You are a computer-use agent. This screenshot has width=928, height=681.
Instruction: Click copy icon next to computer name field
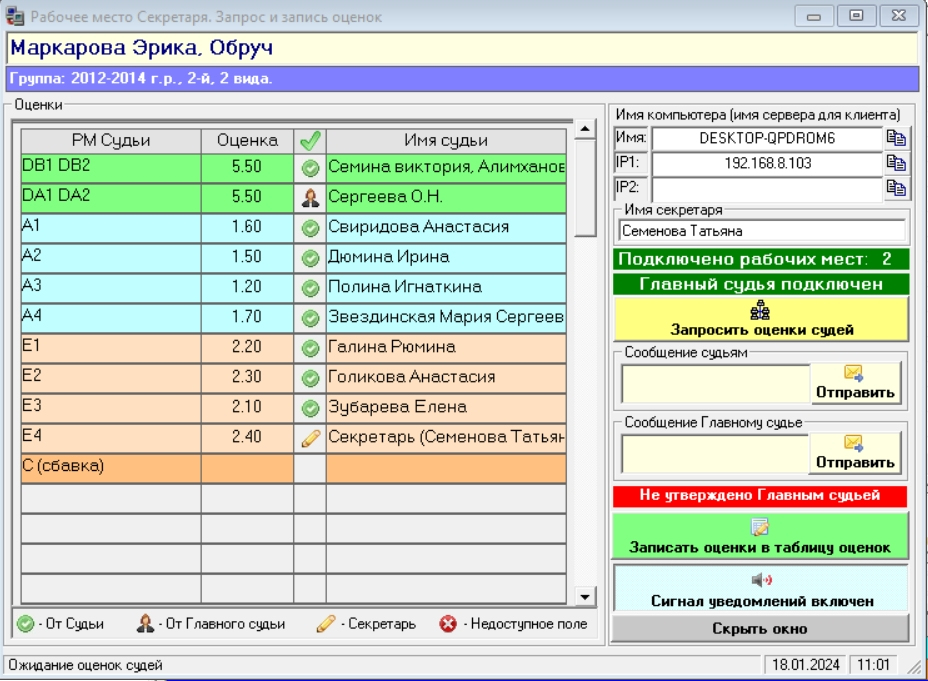(896, 138)
